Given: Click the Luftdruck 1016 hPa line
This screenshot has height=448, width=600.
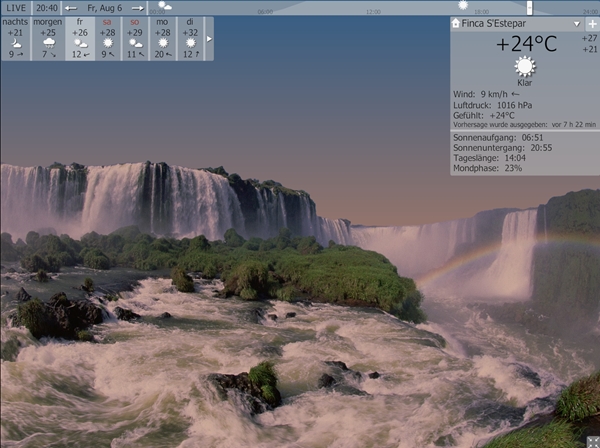Looking at the screenshot, I should pos(492,105).
